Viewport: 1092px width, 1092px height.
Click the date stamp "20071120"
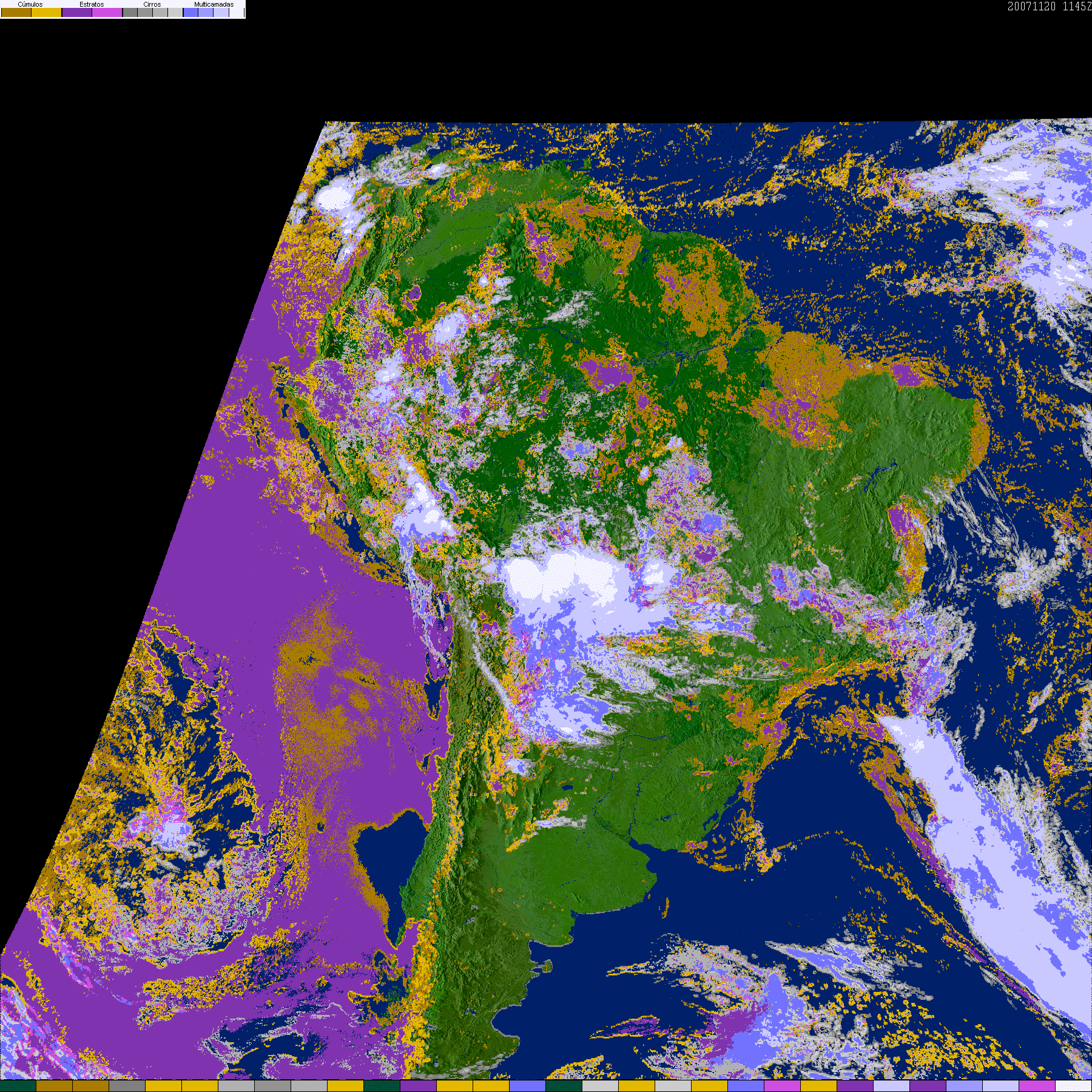click(x=1032, y=6)
